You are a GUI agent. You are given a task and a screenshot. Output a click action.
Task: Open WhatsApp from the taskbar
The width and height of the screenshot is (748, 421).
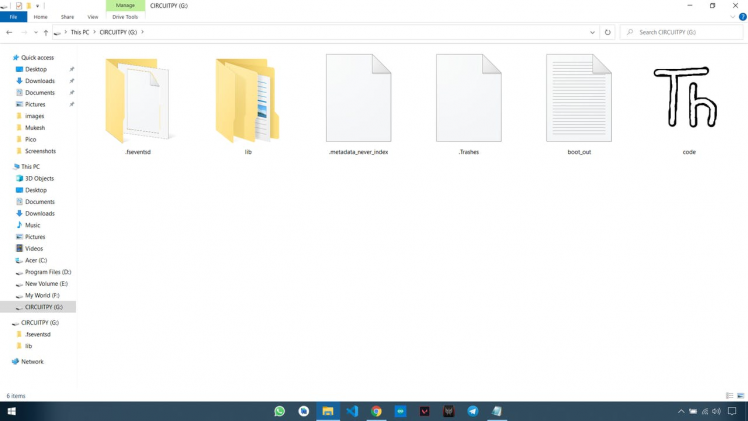coord(280,411)
